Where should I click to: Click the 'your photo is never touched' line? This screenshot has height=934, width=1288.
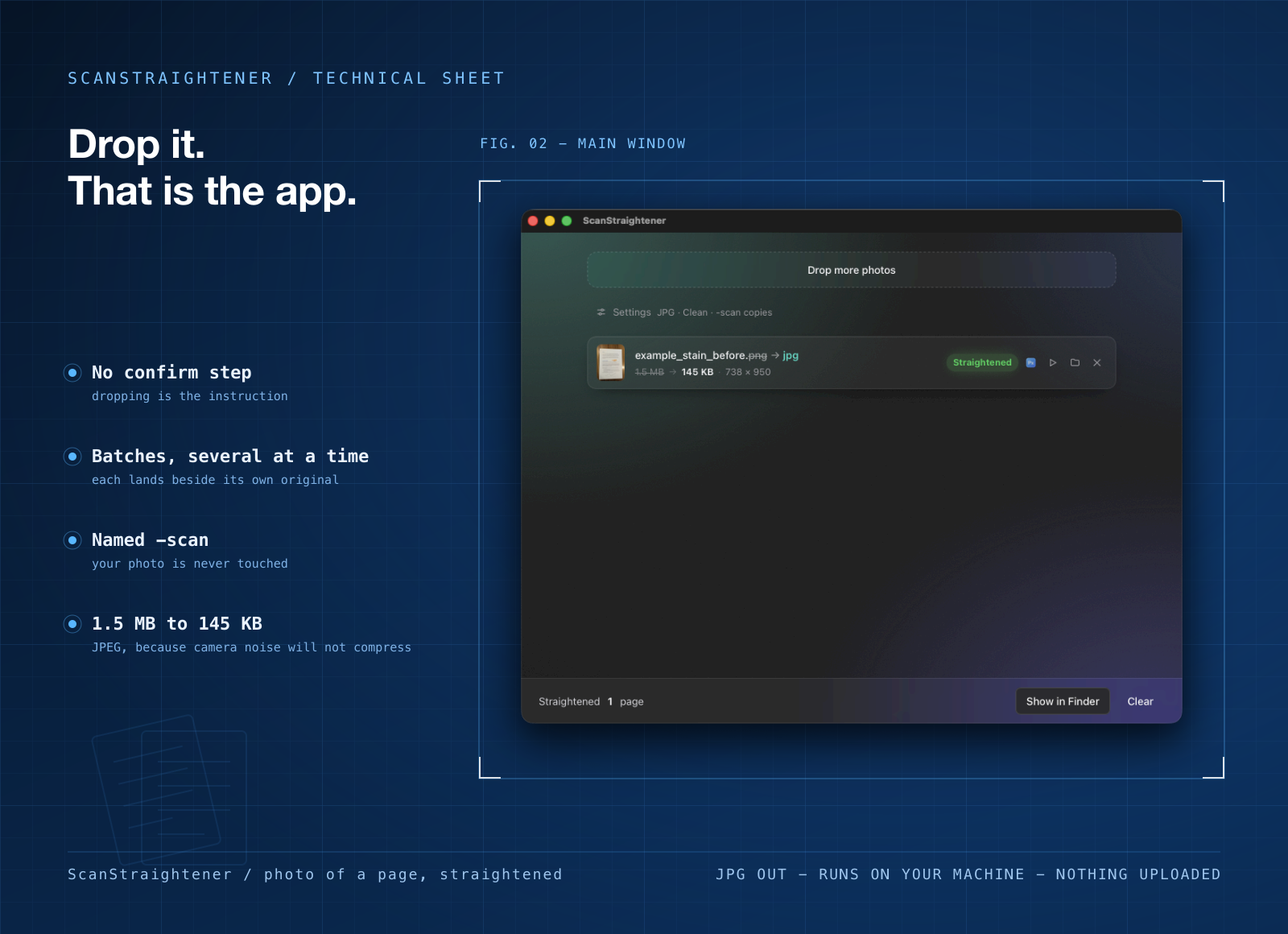click(190, 564)
